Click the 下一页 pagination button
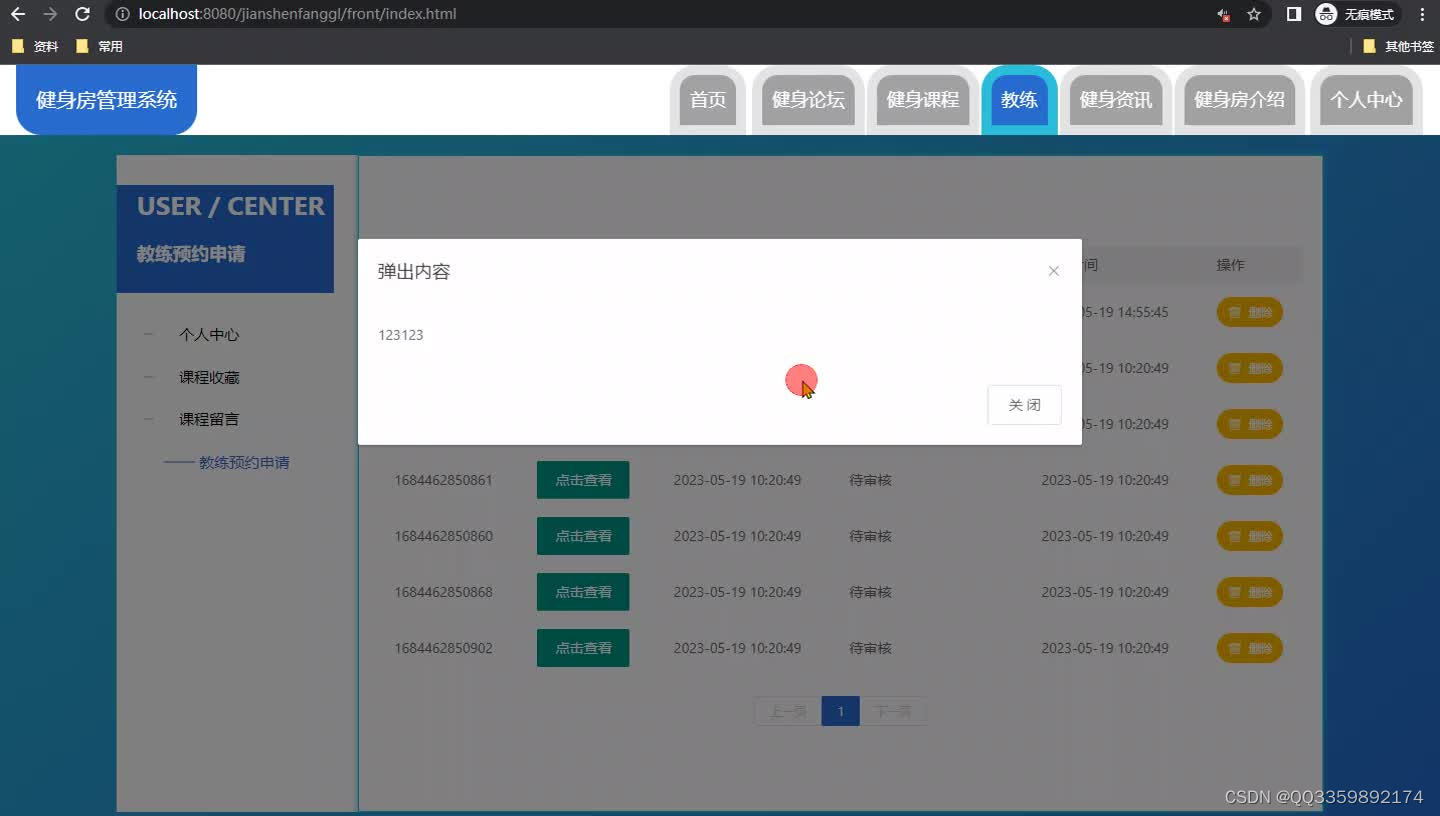The height and width of the screenshot is (816, 1440). [893, 712]
